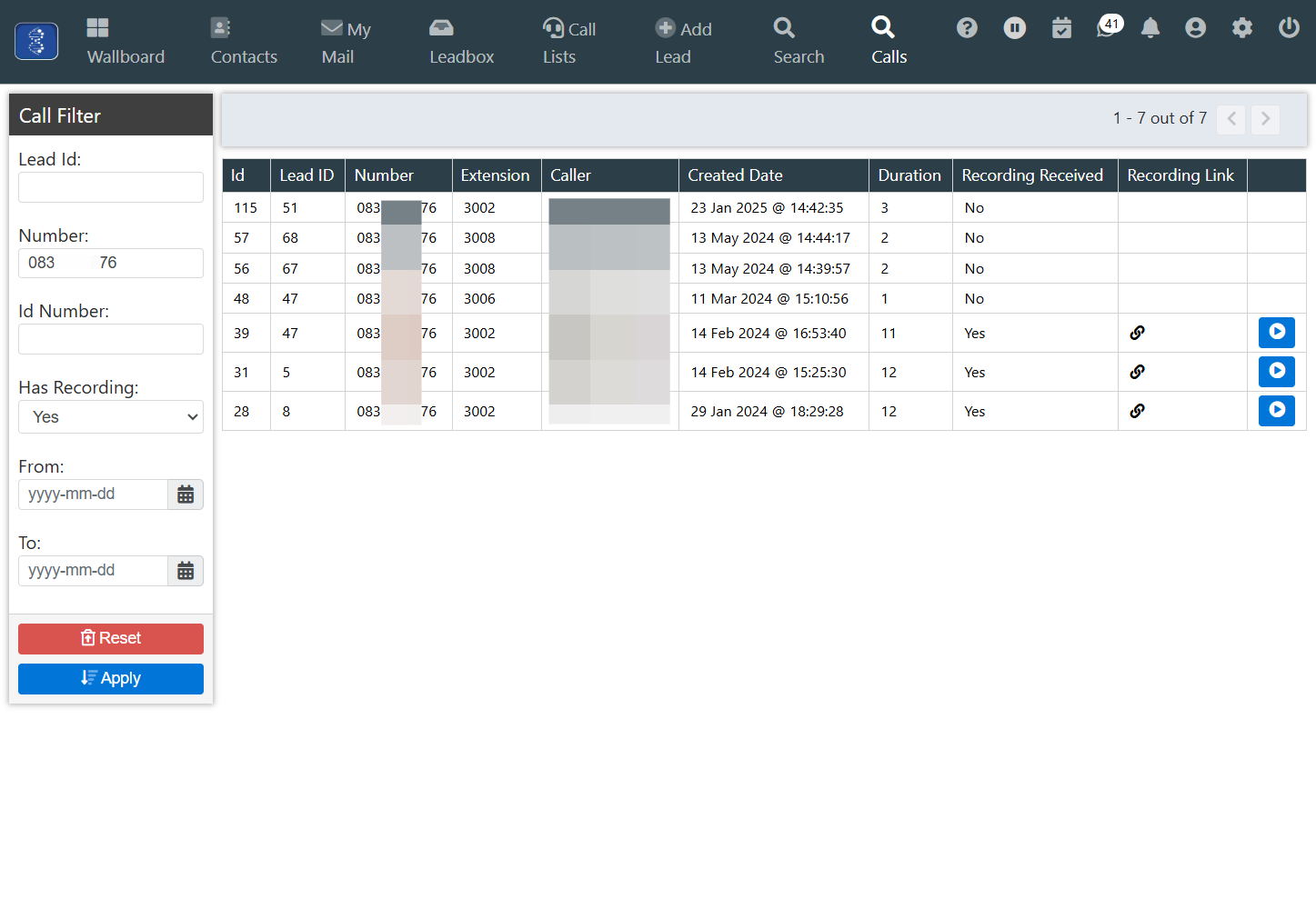Open the Leadbox
The height and width of the screenshot is (899, 1316).
point(462,42)
